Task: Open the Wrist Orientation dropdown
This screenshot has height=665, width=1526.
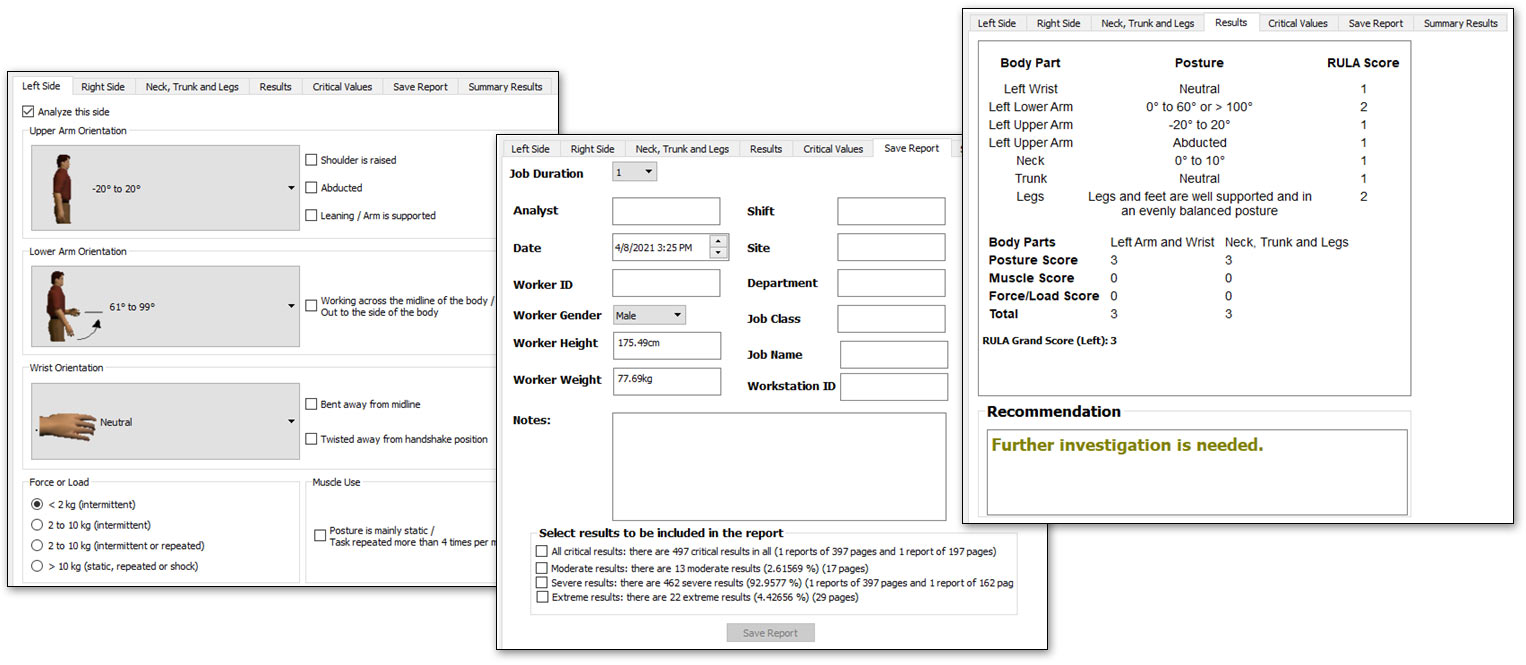Action: click(x=165, y=422)
